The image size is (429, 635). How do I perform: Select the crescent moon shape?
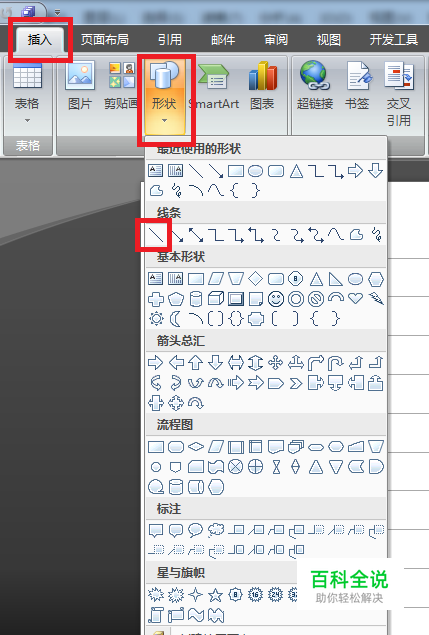(176, 319)
